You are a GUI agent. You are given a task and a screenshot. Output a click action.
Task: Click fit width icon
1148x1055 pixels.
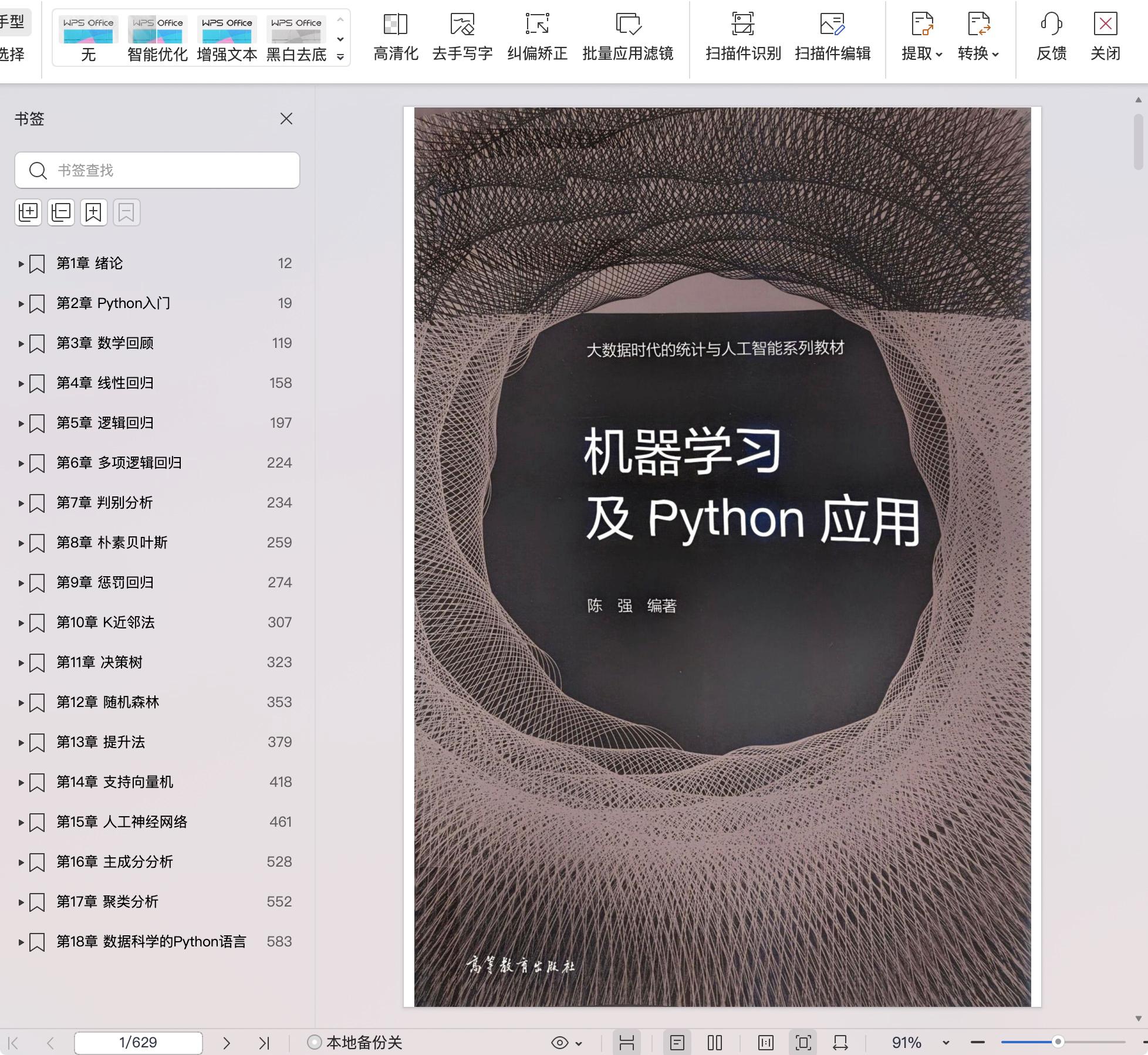[x=840, y=1043]
